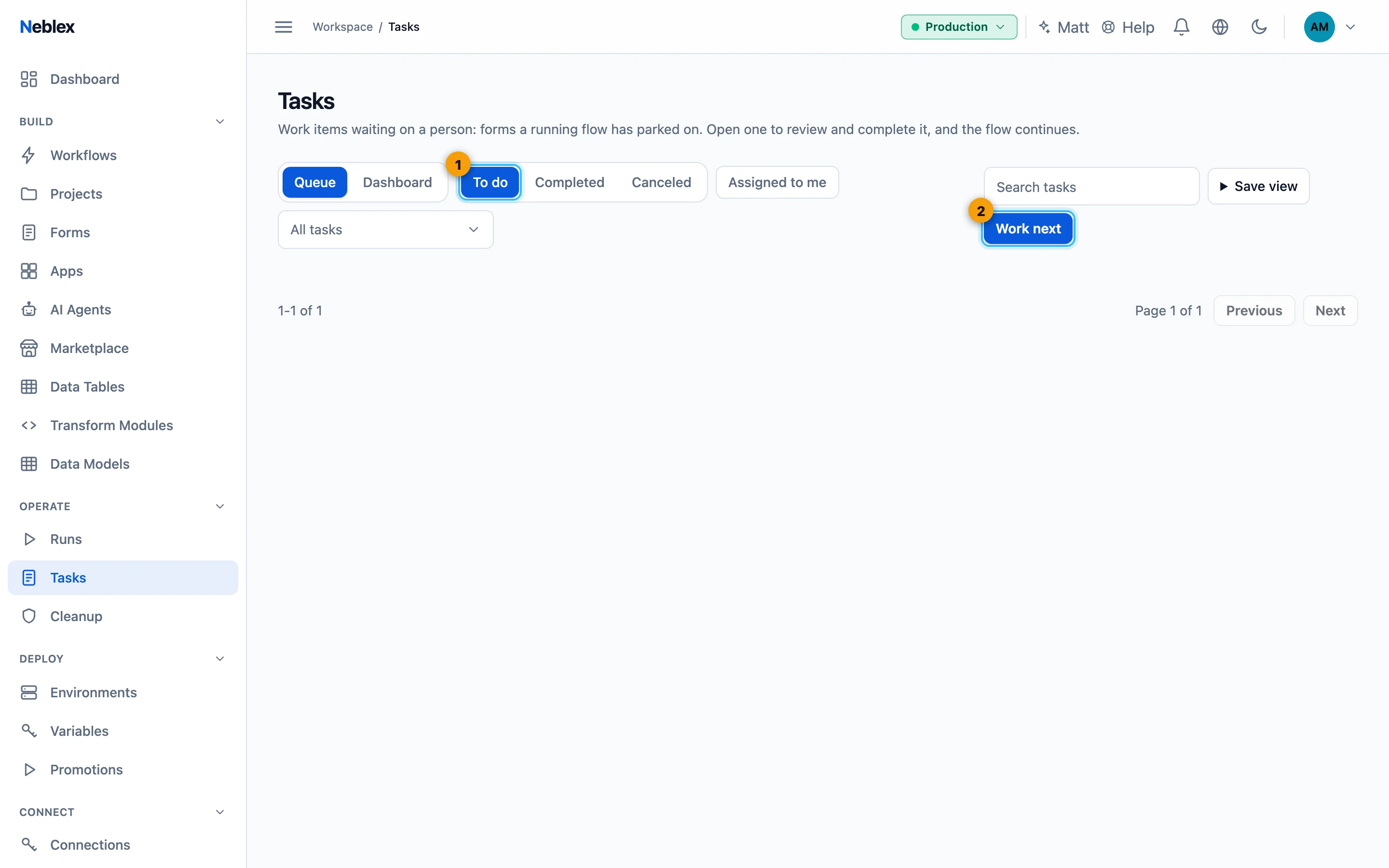The width and height of the screenshot is (1389, 868).
Task: Open Forms in the sidebar
Action: [x=123, y=232]
